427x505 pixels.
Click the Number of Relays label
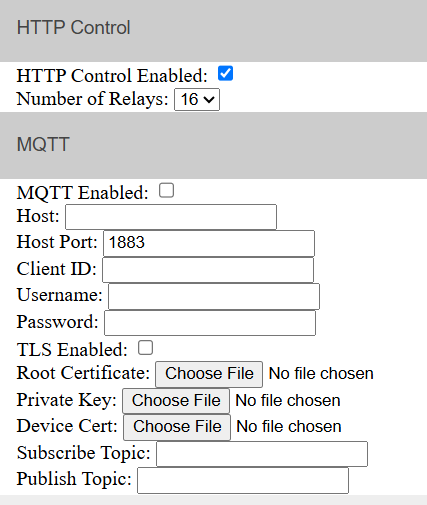pyautogui.click(x=92, y=99)
